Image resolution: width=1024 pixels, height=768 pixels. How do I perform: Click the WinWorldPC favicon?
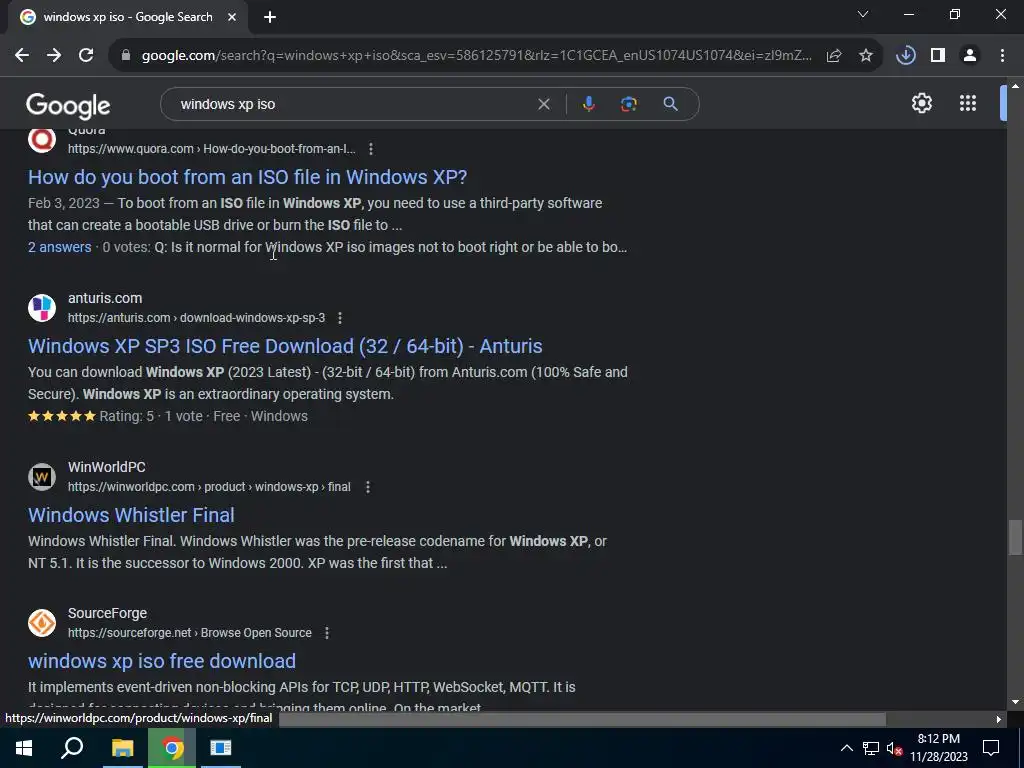42,477
